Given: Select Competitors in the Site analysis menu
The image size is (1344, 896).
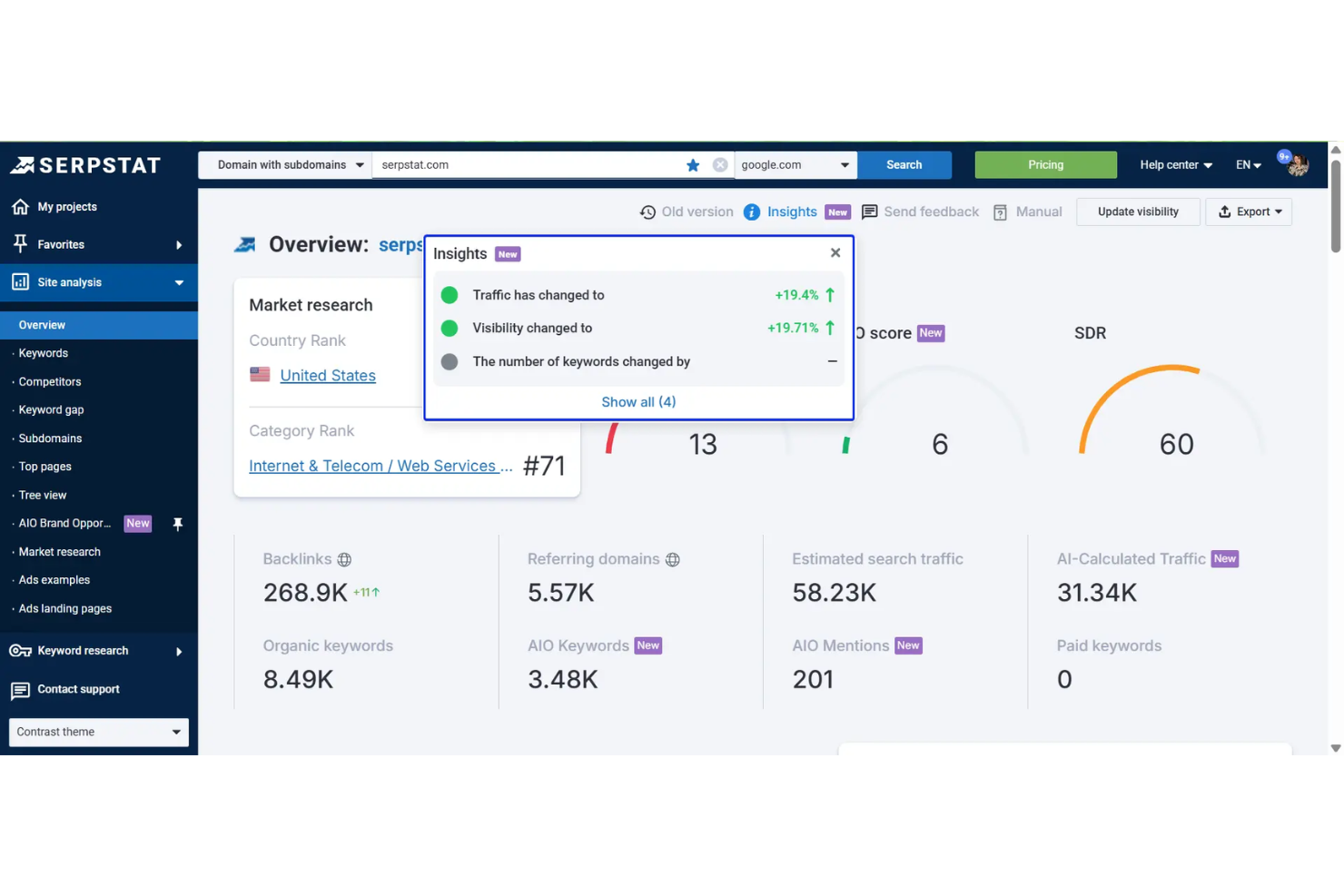Looking at the screenshot, I should click(52, 381).
